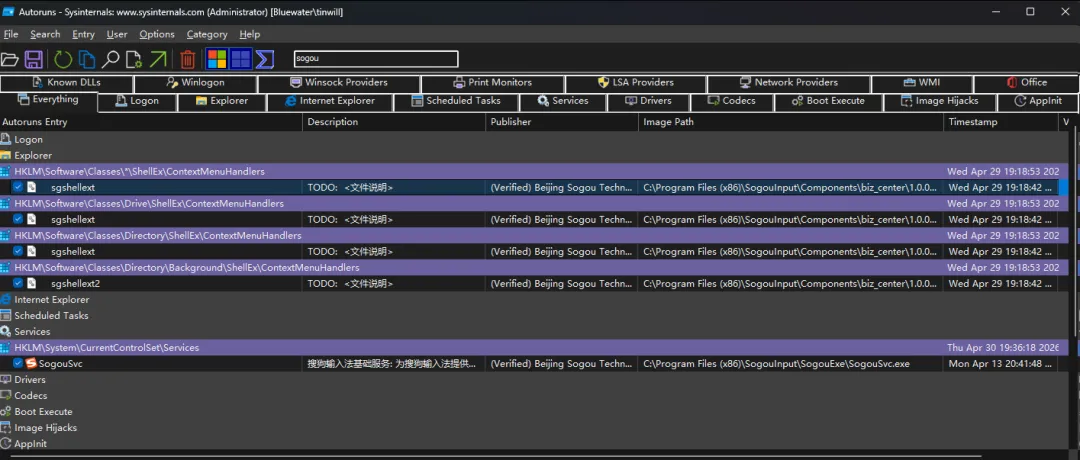This screenshot has height=460, width=1080.
Task: Uncheck the selected first sgshellext entry checkbox
Action: 18,187
